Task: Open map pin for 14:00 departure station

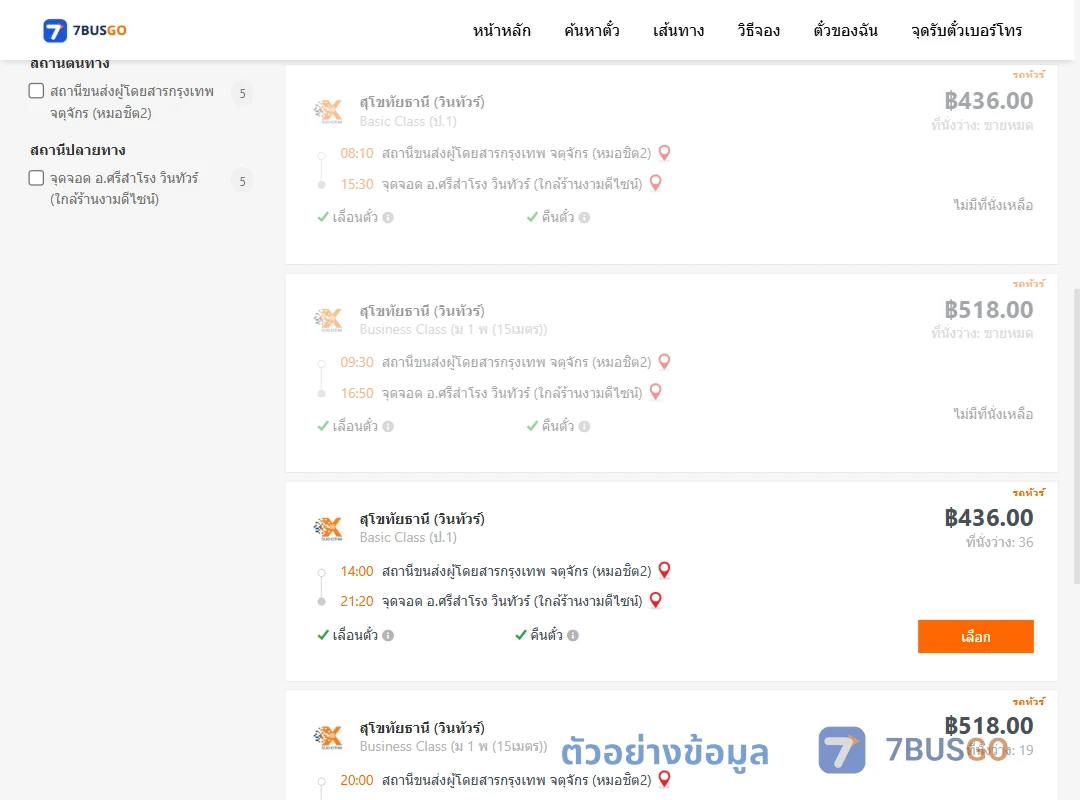Action: (664, 571)
